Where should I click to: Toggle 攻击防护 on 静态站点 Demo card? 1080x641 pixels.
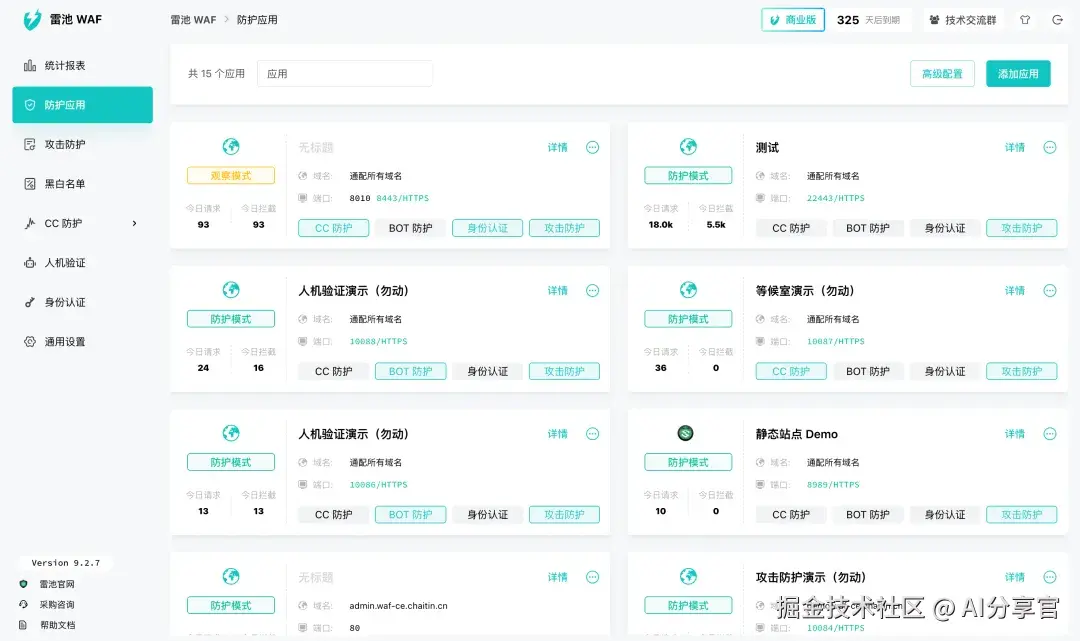1021,514
